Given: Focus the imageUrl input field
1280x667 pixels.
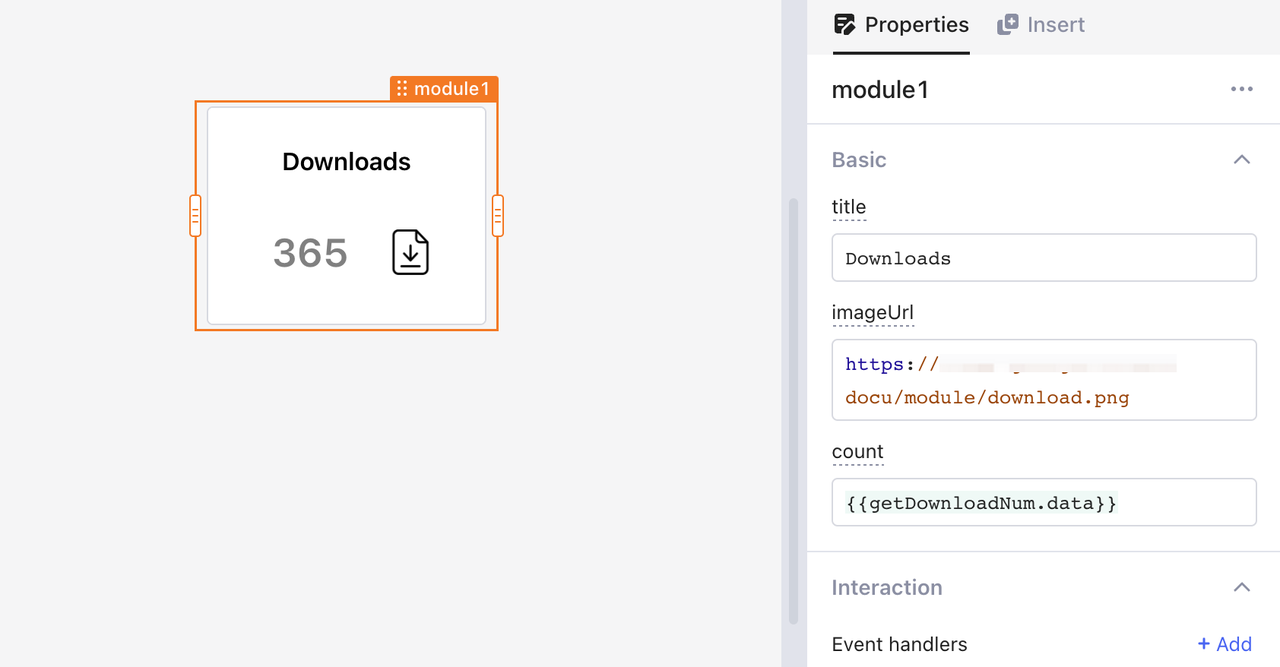Looking at the screenshot, I should (x=1043, y=380).
